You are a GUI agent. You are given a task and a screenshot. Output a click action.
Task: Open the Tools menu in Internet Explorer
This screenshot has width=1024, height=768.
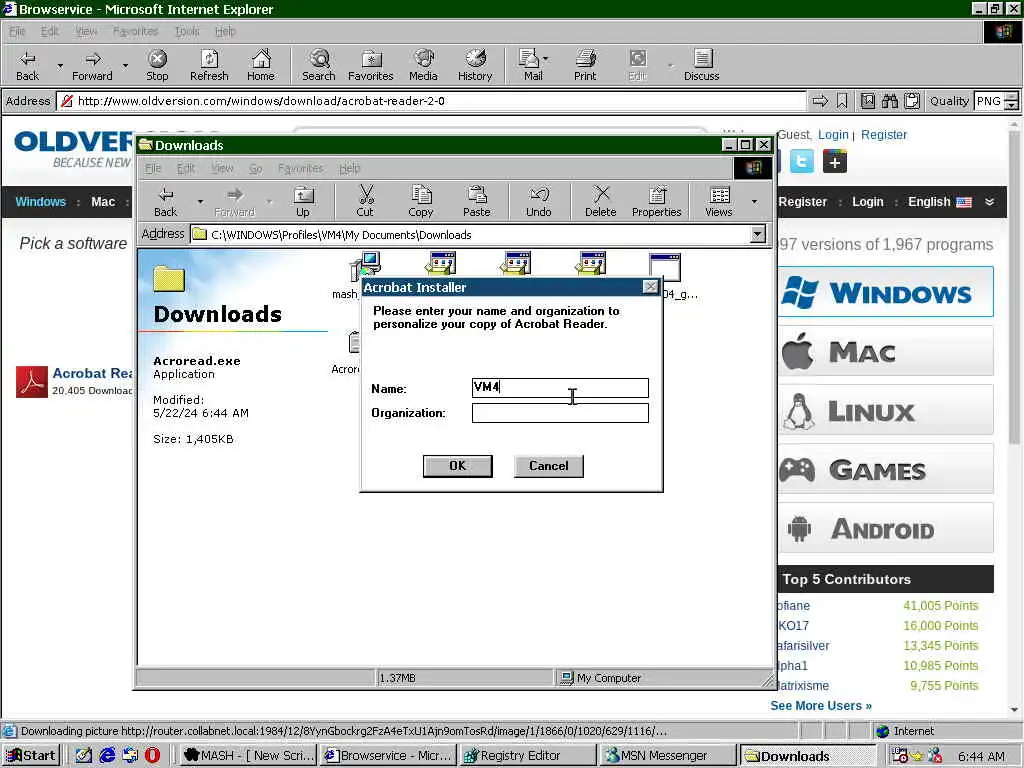click(x=187, y=31)
